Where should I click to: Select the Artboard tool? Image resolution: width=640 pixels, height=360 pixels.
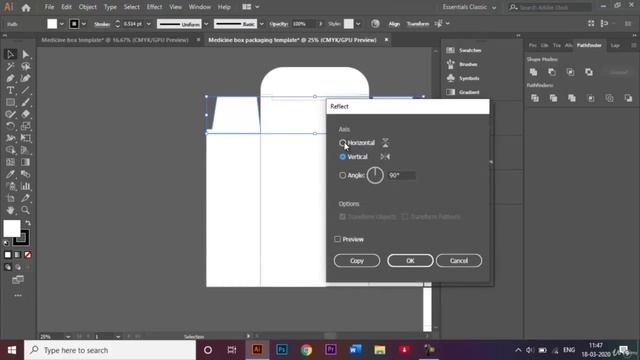(11, 198)
